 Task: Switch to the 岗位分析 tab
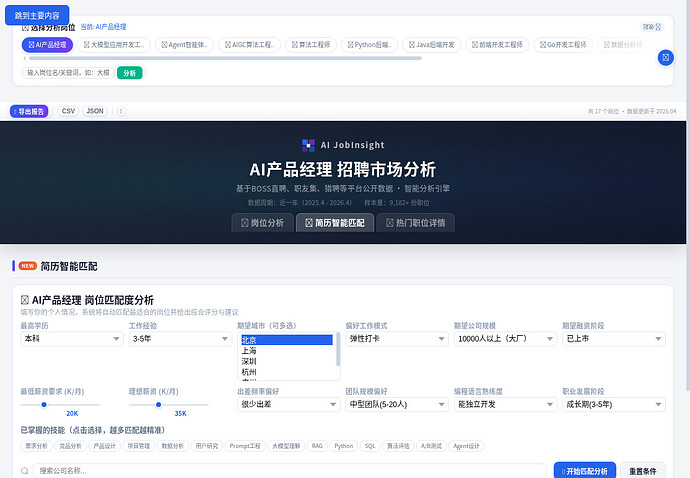point(262,223)
